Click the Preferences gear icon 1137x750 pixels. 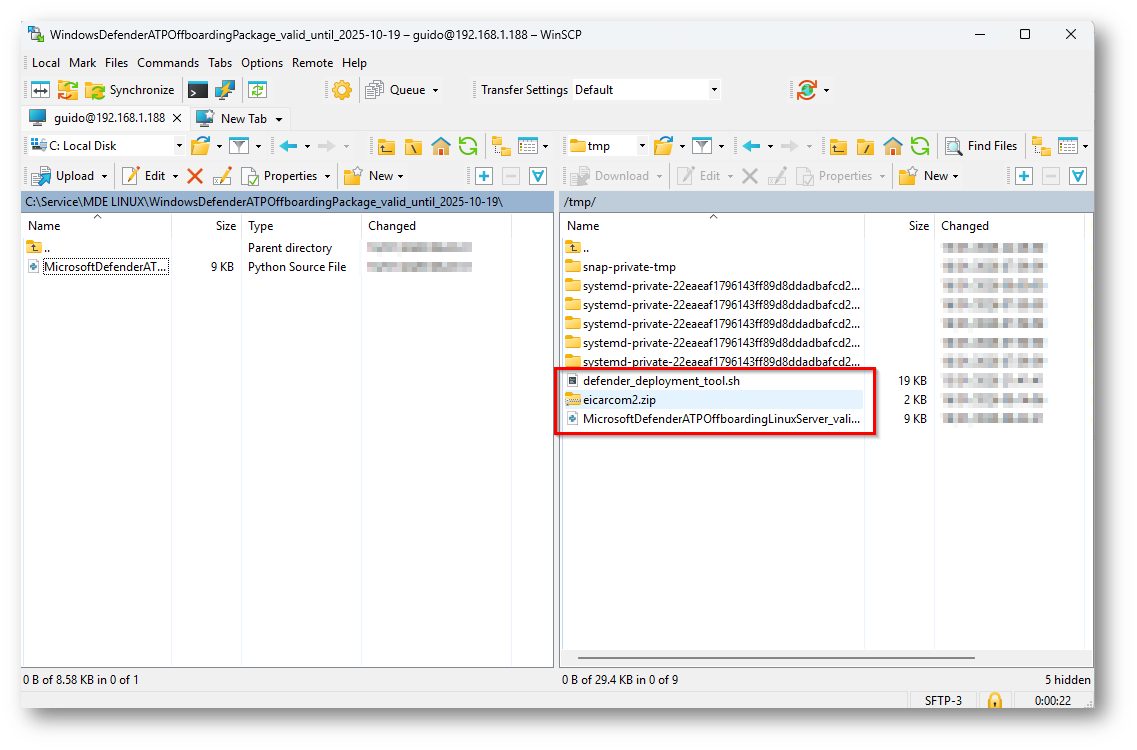click(x=342, y=90)
